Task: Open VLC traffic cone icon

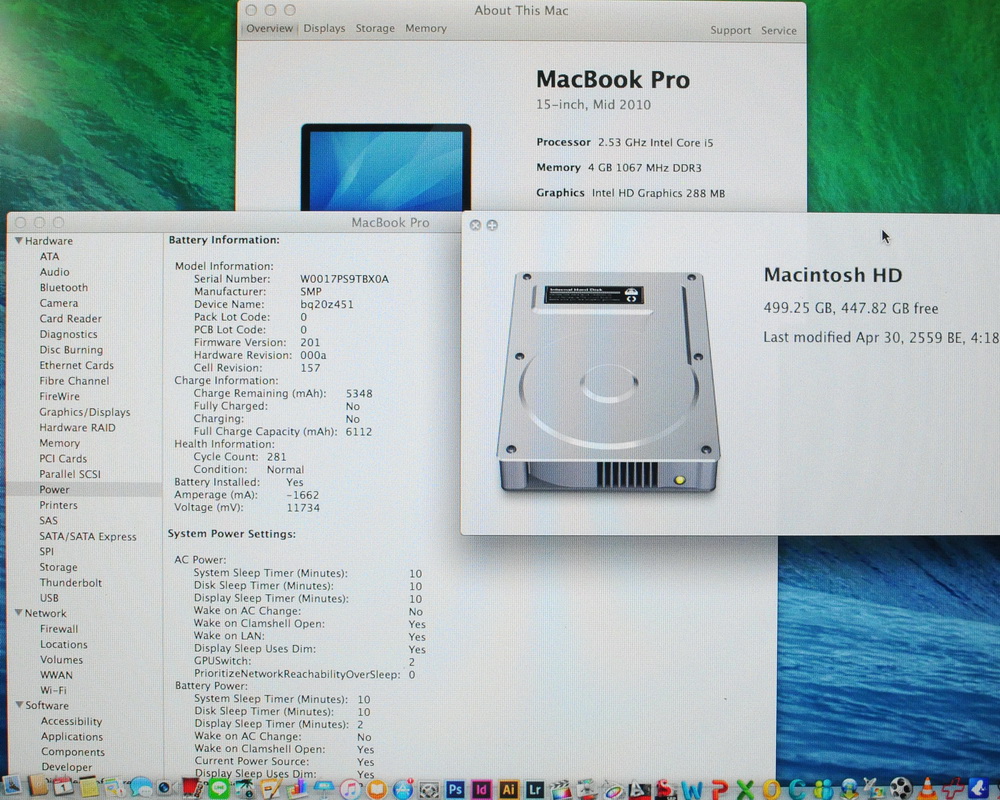Action: pyautogui.click(x=927, y=789)
